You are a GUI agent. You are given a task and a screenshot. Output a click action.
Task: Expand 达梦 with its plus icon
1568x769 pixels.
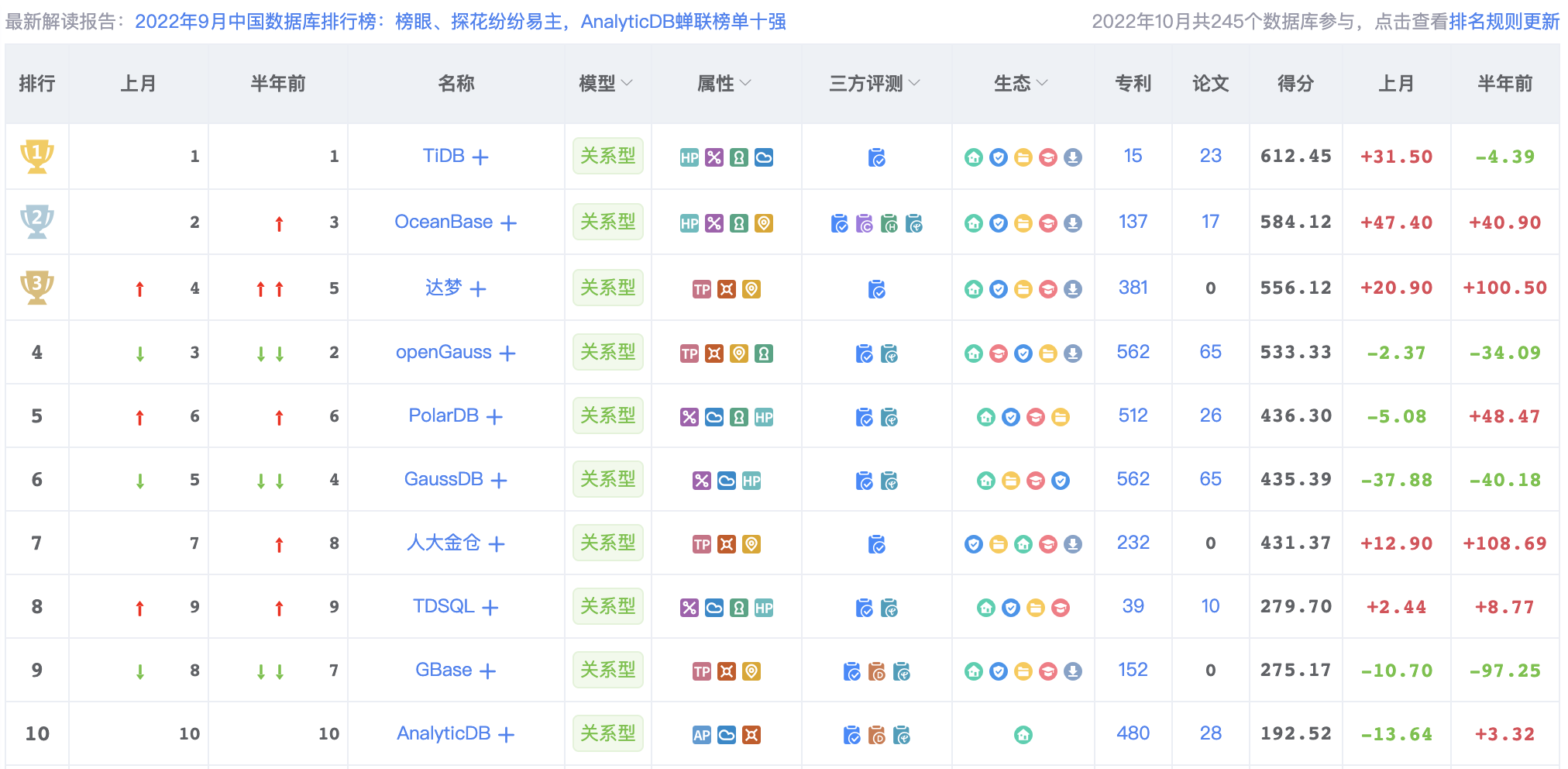[478, 289]
